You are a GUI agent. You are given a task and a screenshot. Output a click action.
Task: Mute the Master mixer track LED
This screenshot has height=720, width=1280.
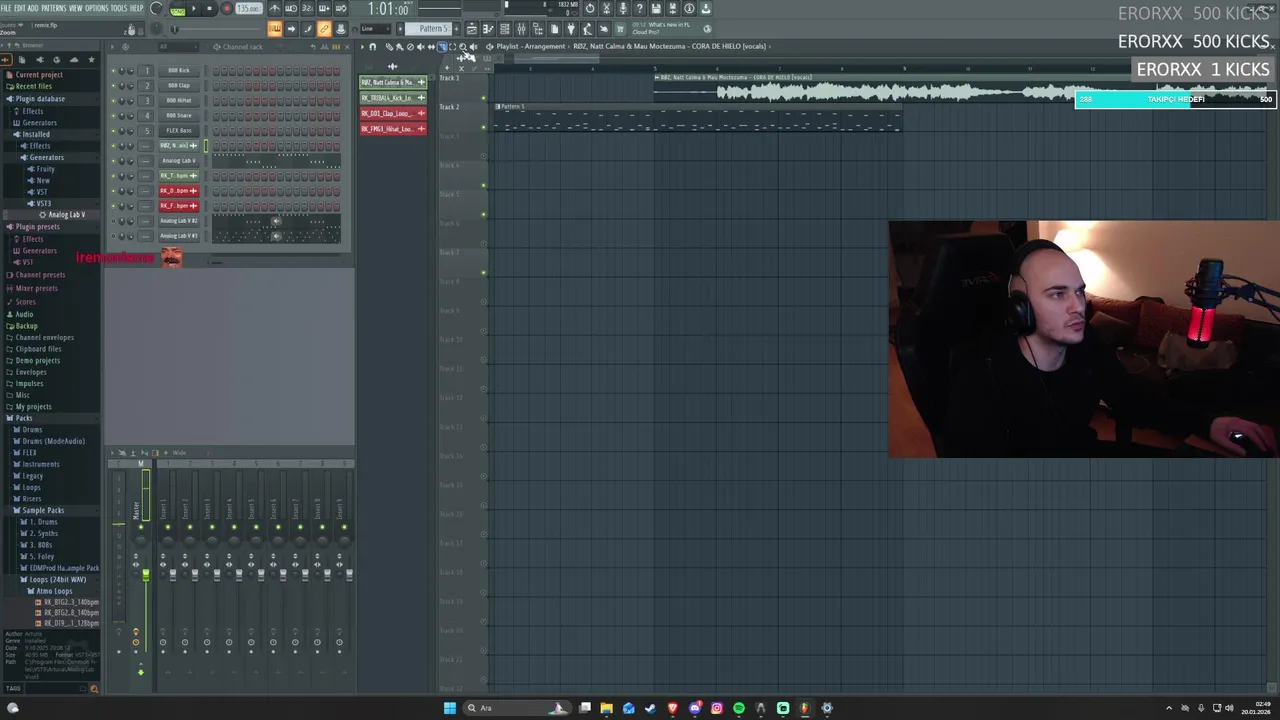click(x=141, y=525)
